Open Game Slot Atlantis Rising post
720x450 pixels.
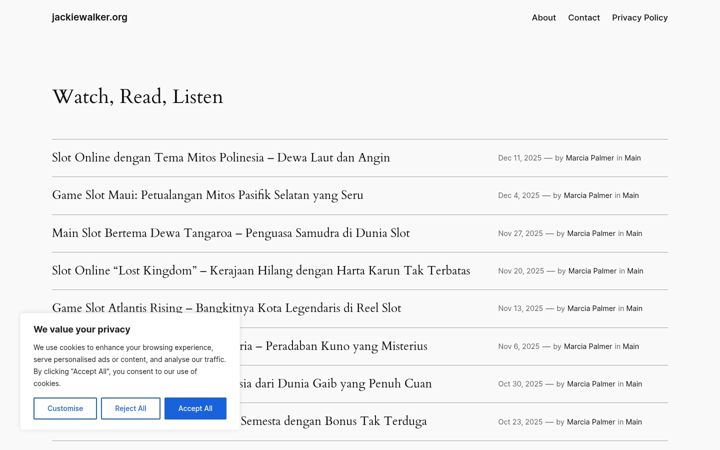[226, 308]
